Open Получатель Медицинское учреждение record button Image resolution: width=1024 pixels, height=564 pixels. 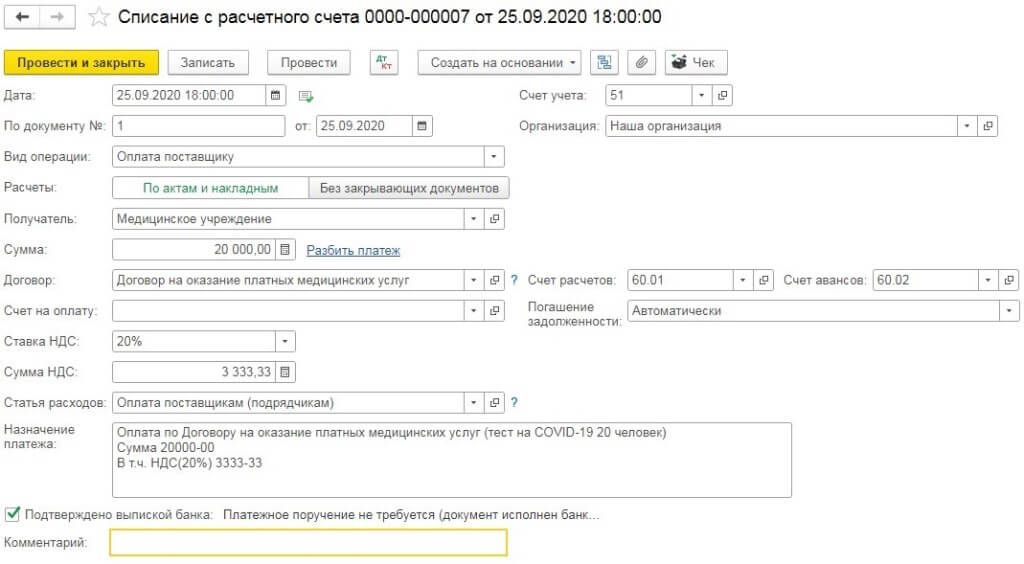[x=495, y=219]
